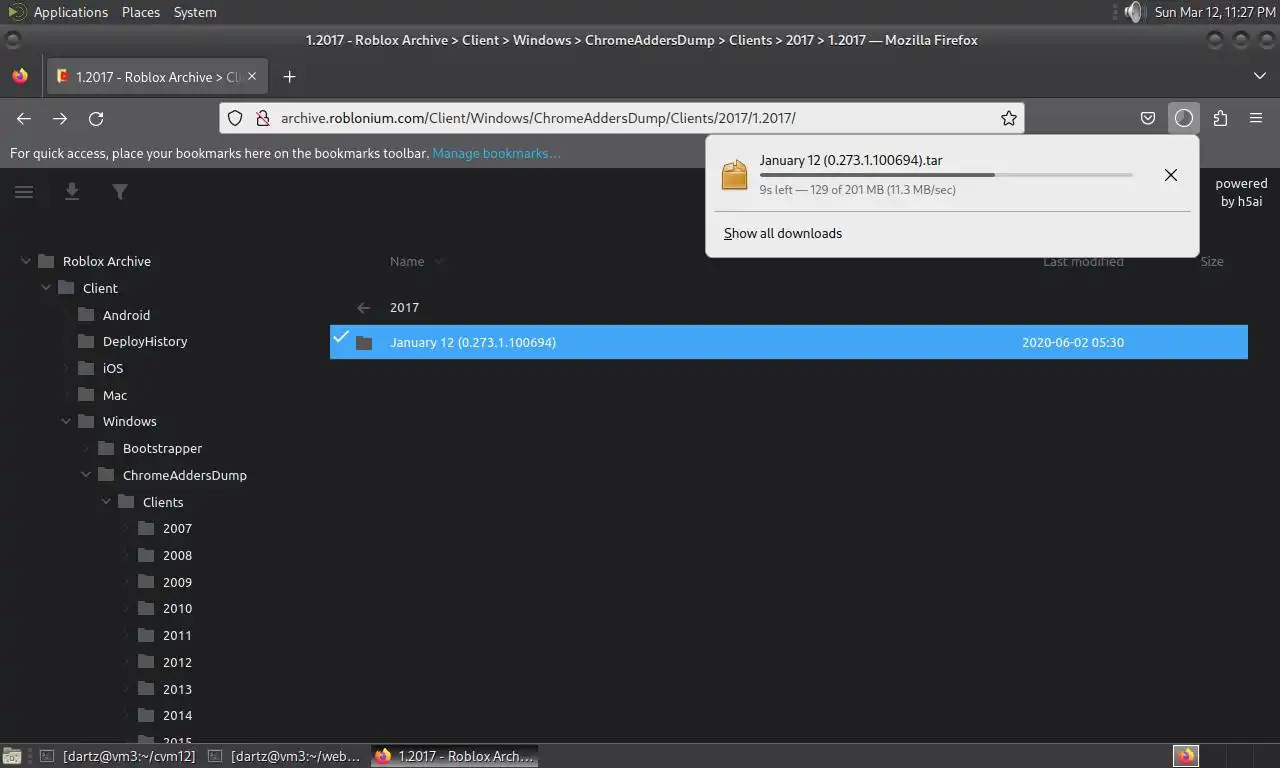This screenshot has width=1280, height=768.
Task: Open the Save to Pocket icon
Action: coord(1148,118)
